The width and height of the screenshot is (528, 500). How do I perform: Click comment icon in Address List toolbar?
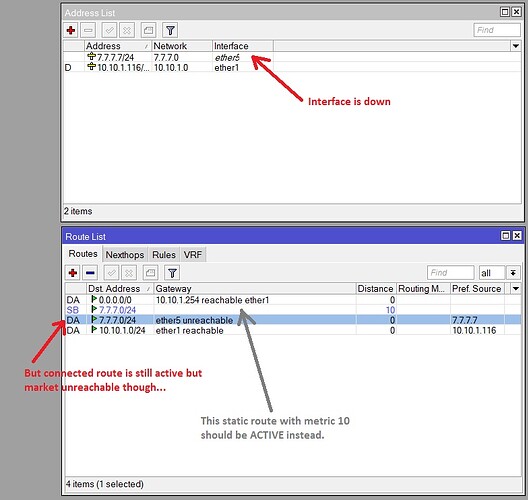click(148, 30)
